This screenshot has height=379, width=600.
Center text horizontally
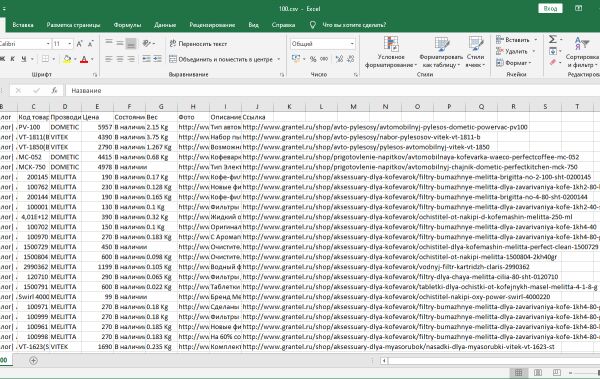pyautogui.click(x=120, y=59)
